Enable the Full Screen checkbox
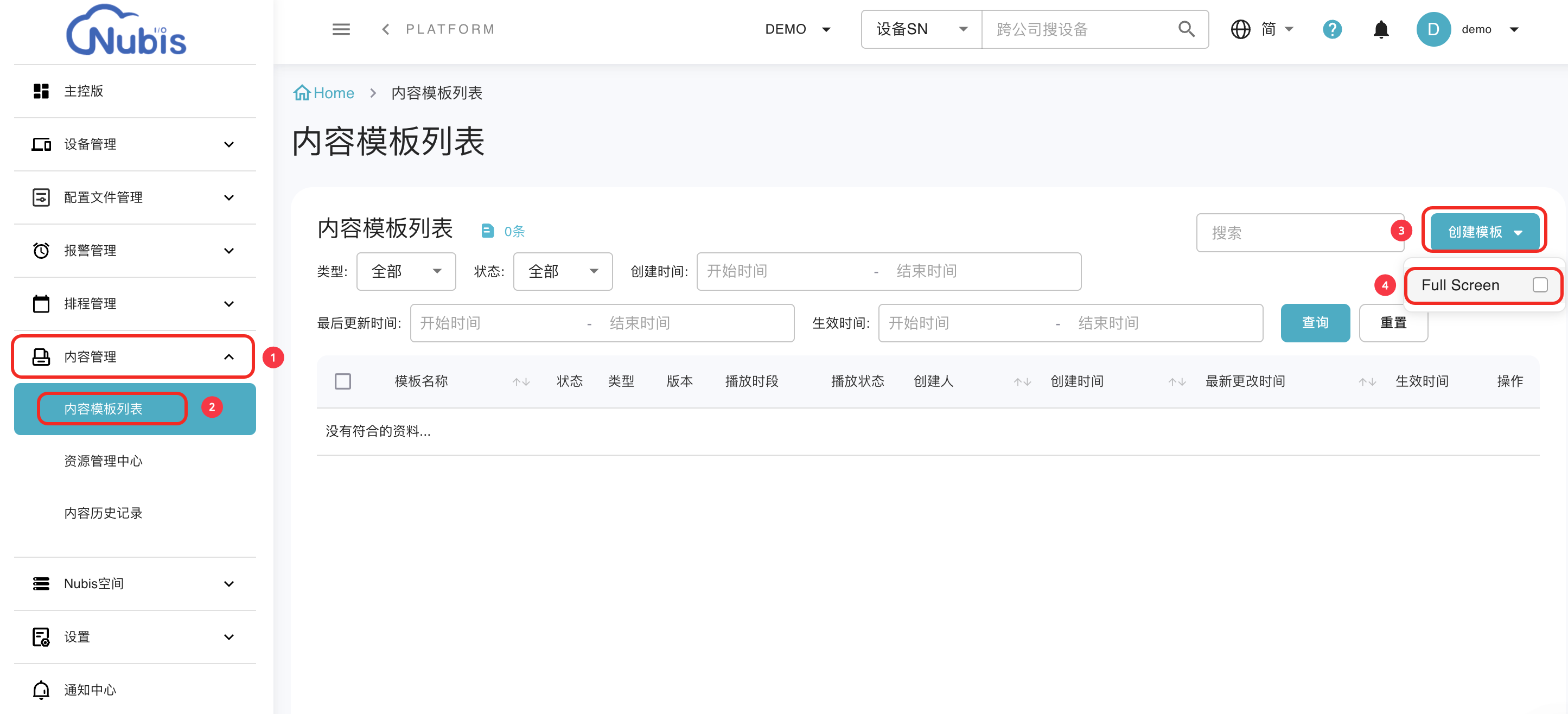The width and height of the screenshot is (1568, 714). [1539, 285]
